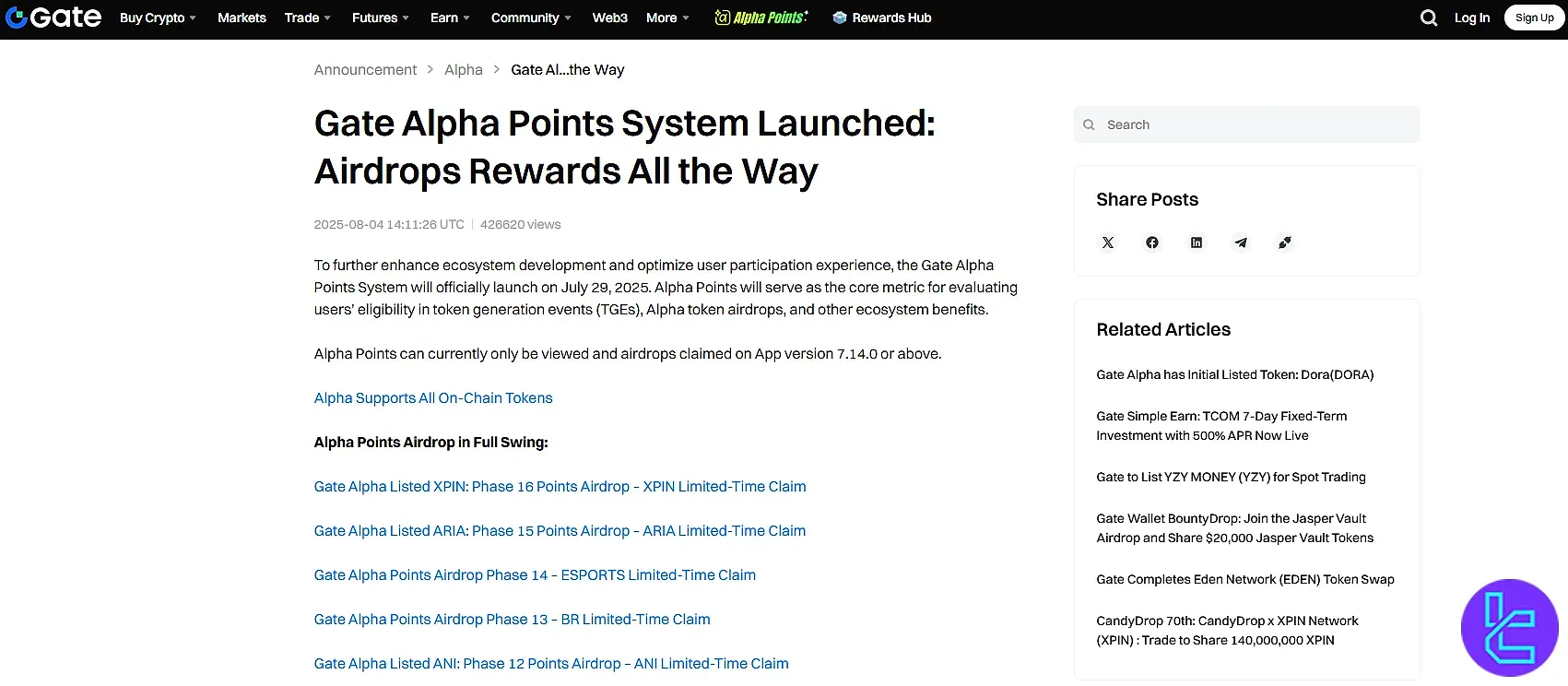
Task: Click the purple floating logo badge
Action: pyautogui.click(x=1509, y=628)
